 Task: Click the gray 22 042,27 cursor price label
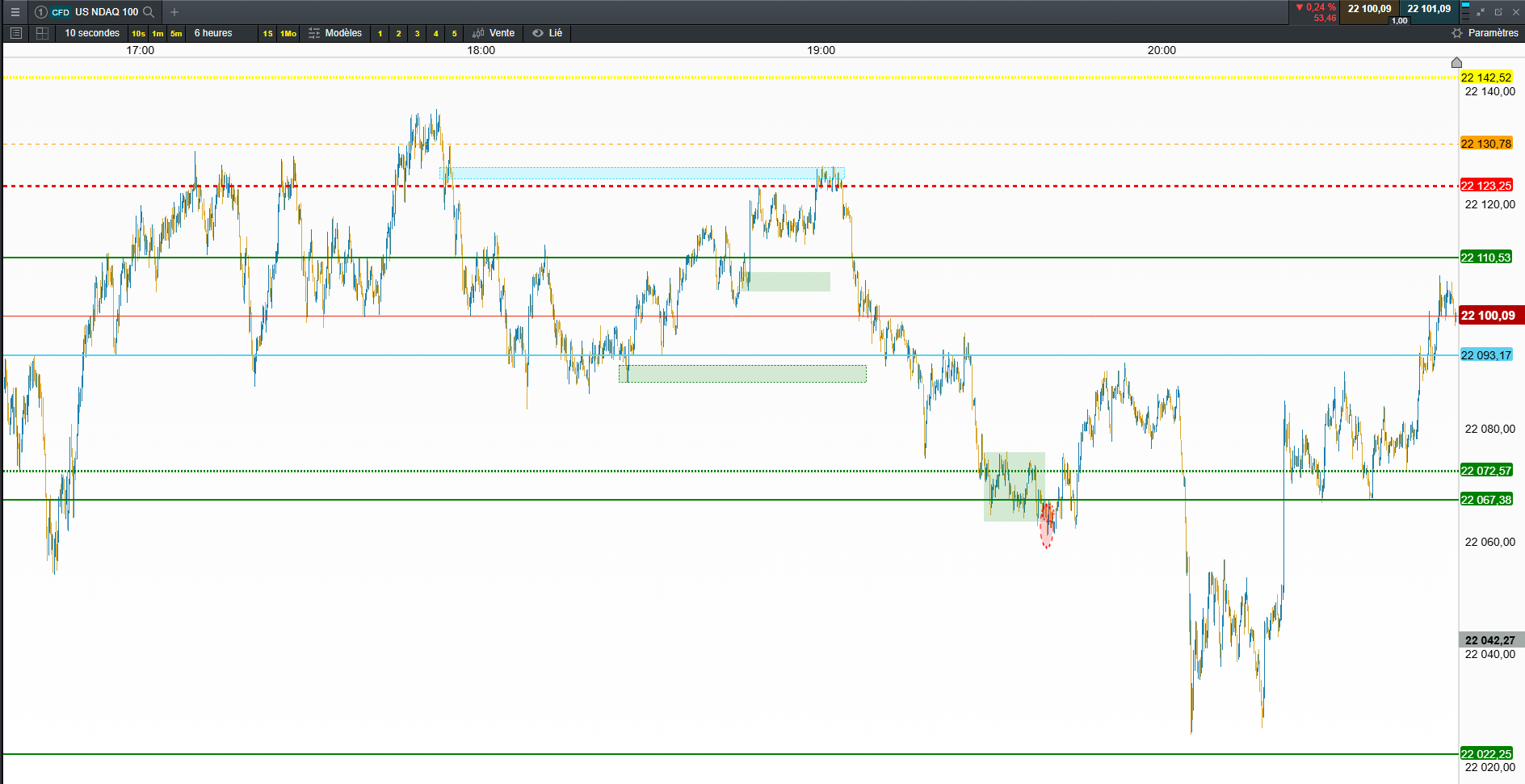point(1491,640)
